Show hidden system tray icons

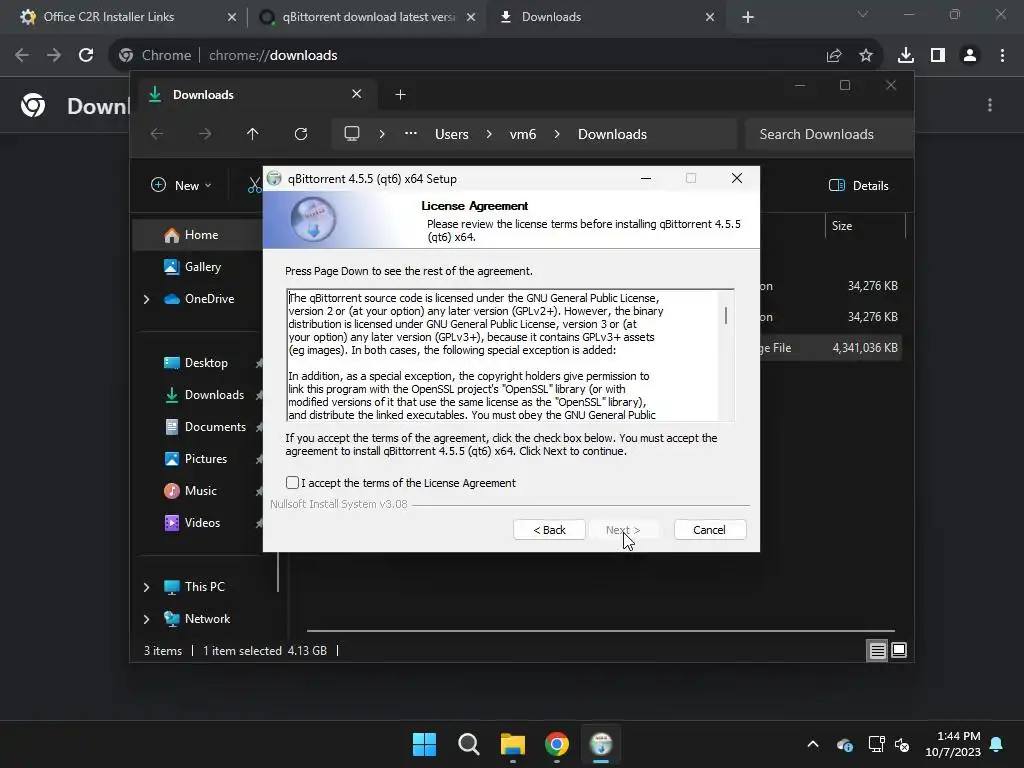pyautogui.click(x=813, y=744)
